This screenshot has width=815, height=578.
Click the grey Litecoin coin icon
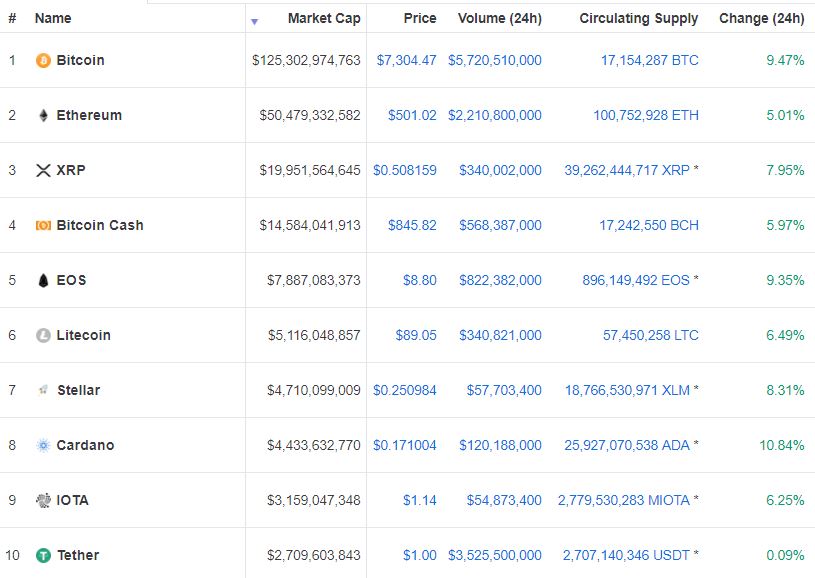[43, 335]
